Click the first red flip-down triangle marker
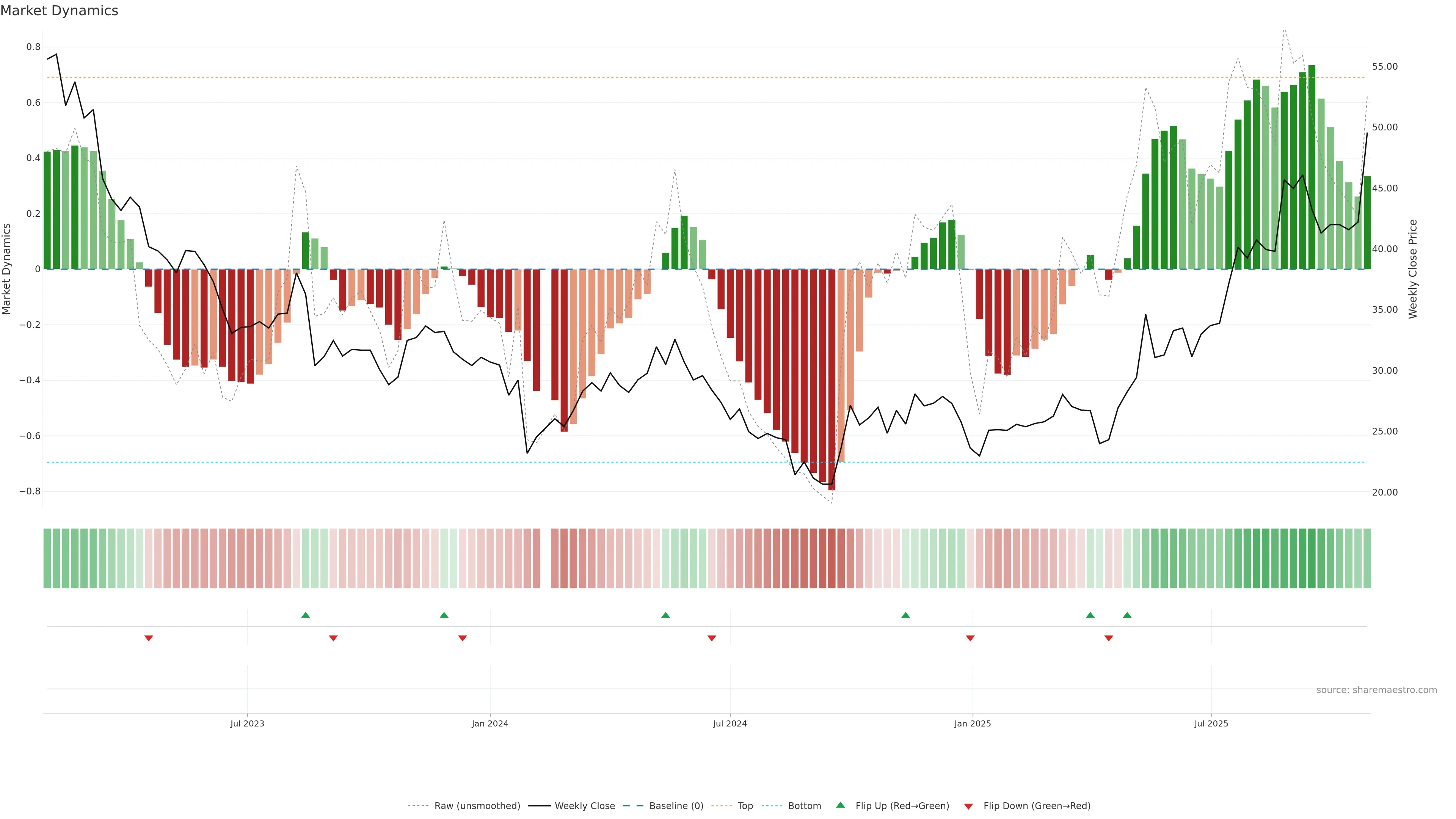 (x=149, y=638)
